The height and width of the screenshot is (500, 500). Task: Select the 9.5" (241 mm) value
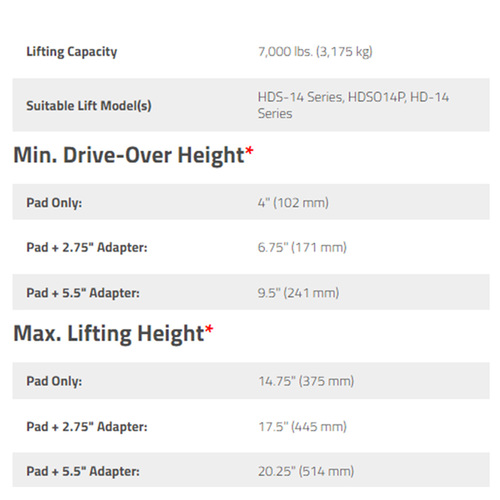coord(298,293)
